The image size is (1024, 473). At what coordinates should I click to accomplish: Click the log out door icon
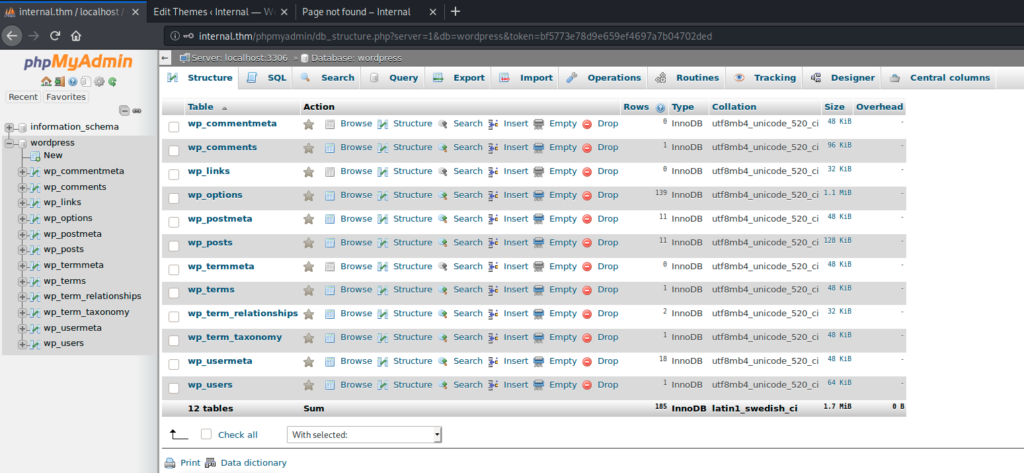click(59, 82)
